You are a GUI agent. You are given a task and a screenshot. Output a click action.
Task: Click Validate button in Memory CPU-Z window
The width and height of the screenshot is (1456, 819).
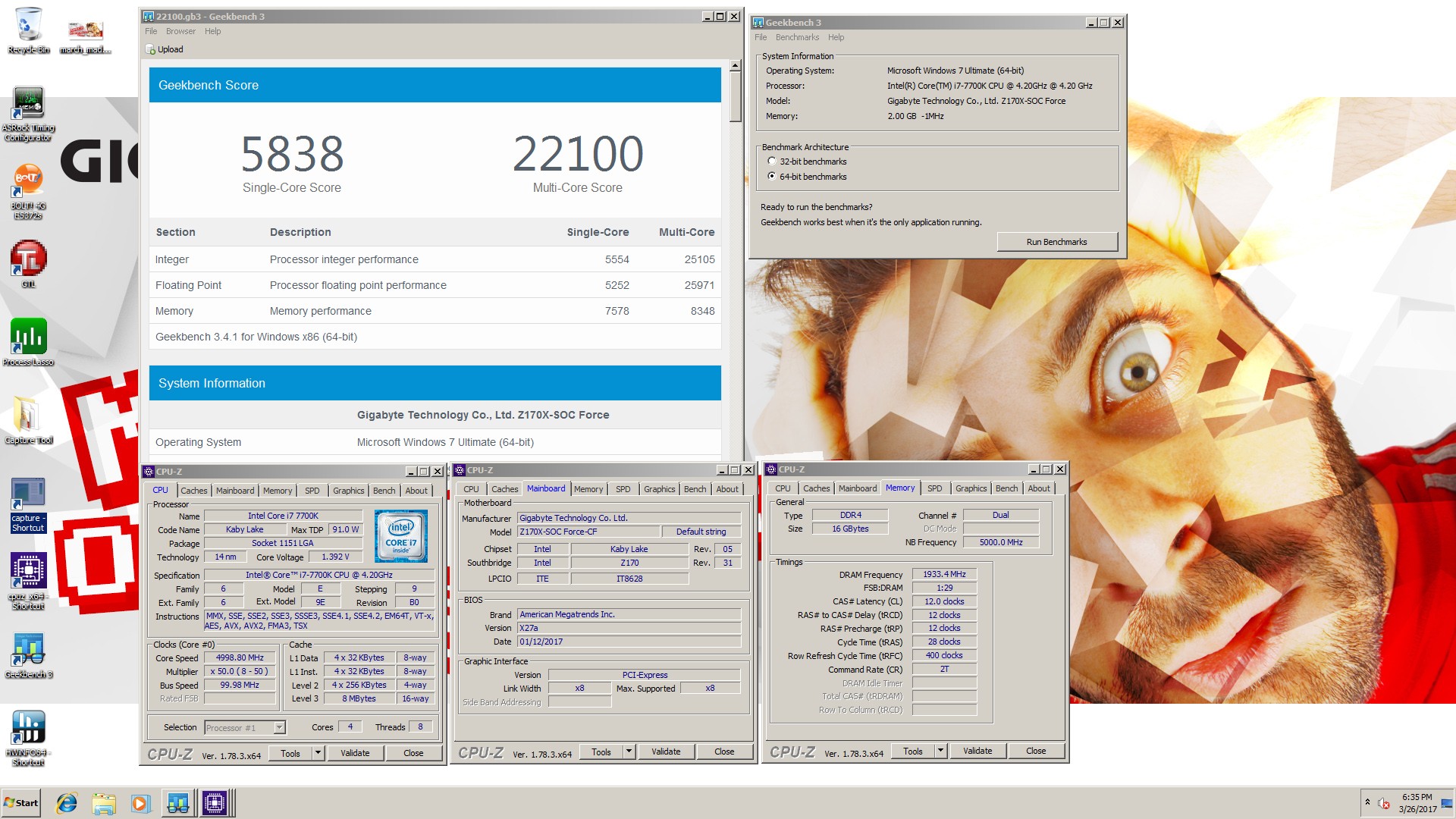(977, 751)
